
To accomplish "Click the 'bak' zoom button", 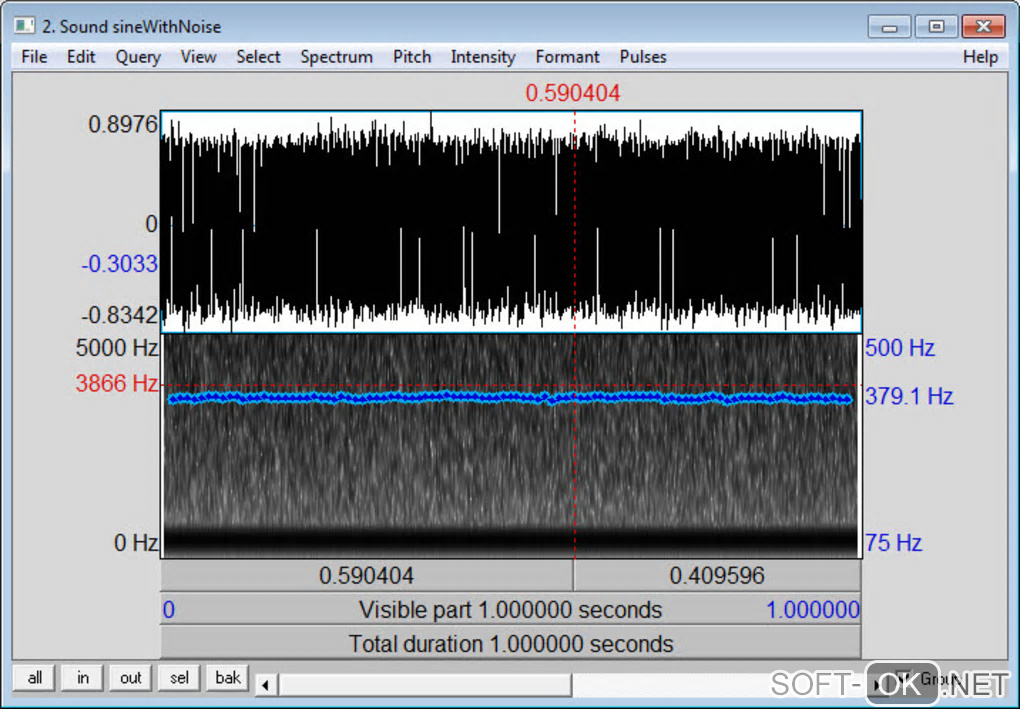I will click(228, 678).
